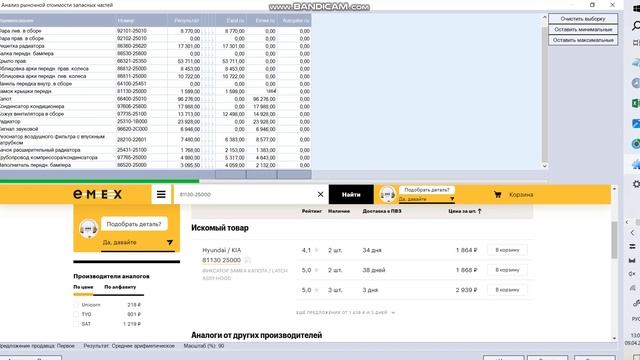Select table cell 97606-25600
Image resolution: width=640 pixels, height=360 pixels.
(x=132, y=106)
